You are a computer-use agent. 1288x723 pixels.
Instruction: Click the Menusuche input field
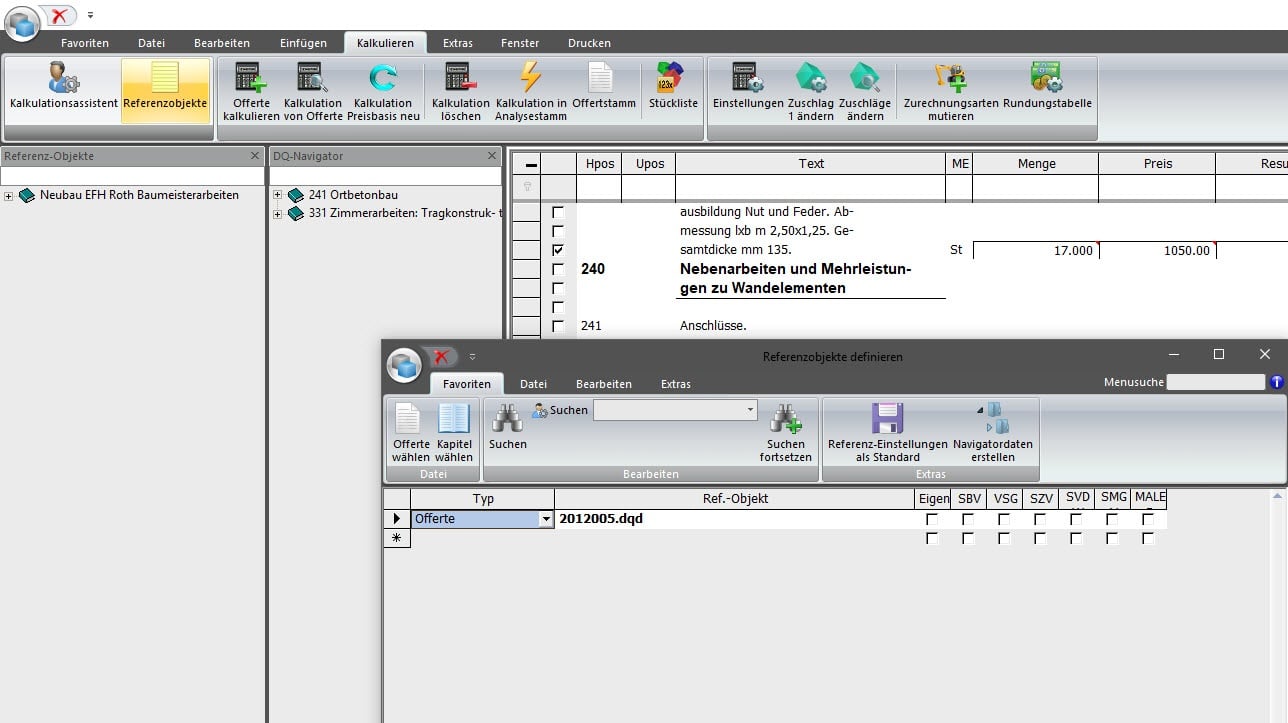click(1215, 382)
